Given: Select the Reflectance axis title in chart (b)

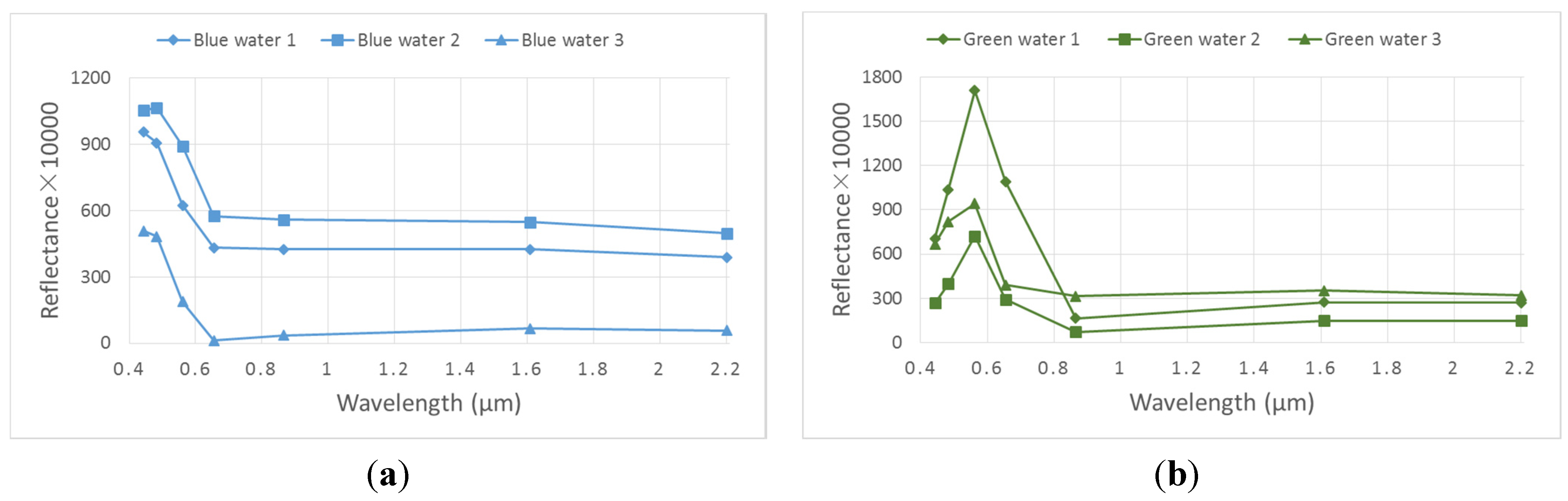Looking at the screenshot, I should tap(841, 210).
